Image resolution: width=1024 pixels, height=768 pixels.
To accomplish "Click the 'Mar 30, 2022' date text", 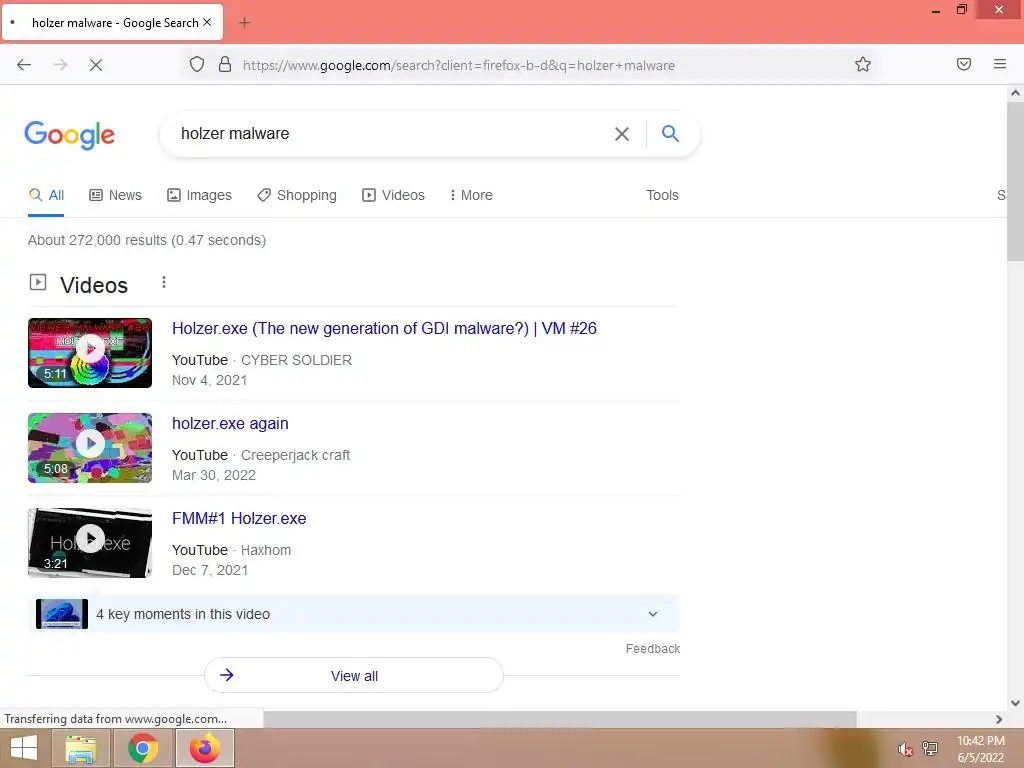I will [x=214, y=475].
